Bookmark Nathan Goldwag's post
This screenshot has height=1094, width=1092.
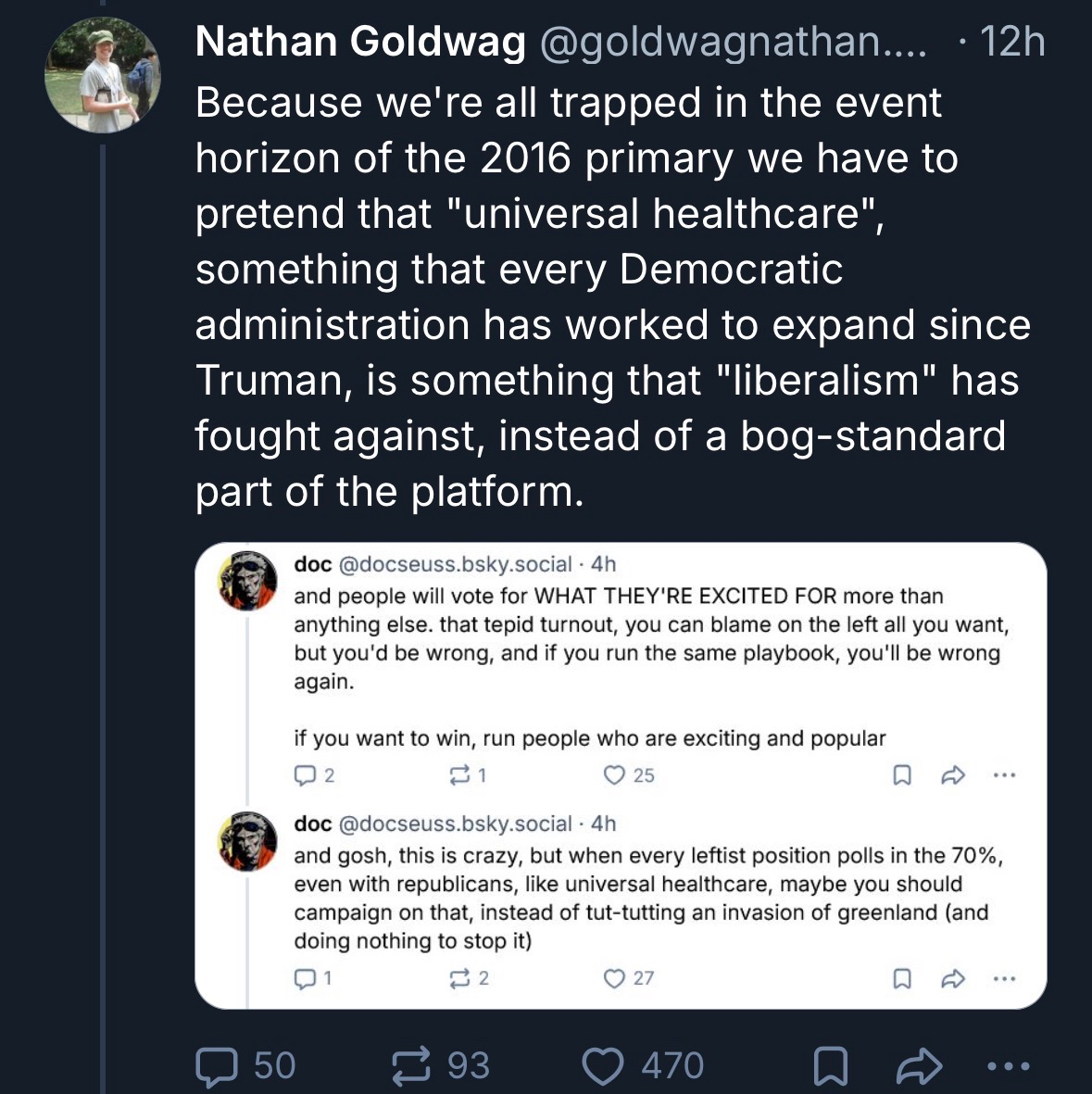point(830,1066)
